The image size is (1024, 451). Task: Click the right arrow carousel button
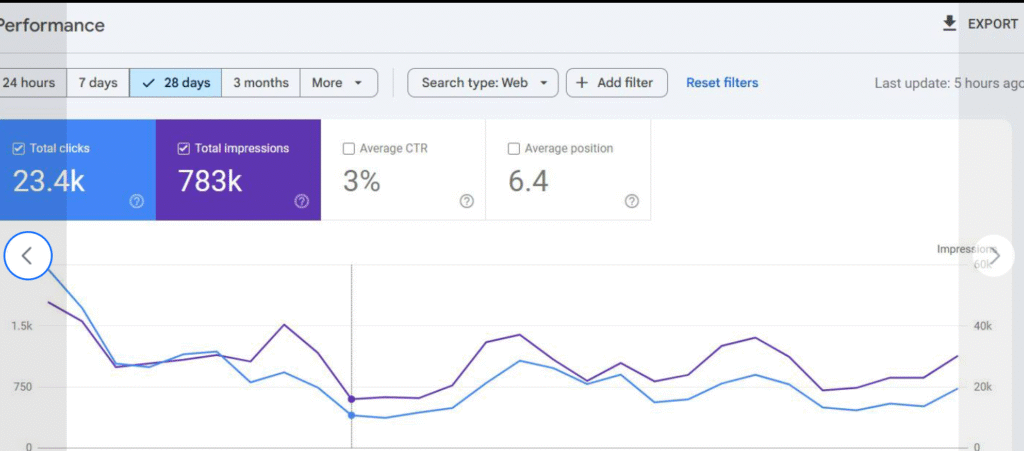point(994,256)
